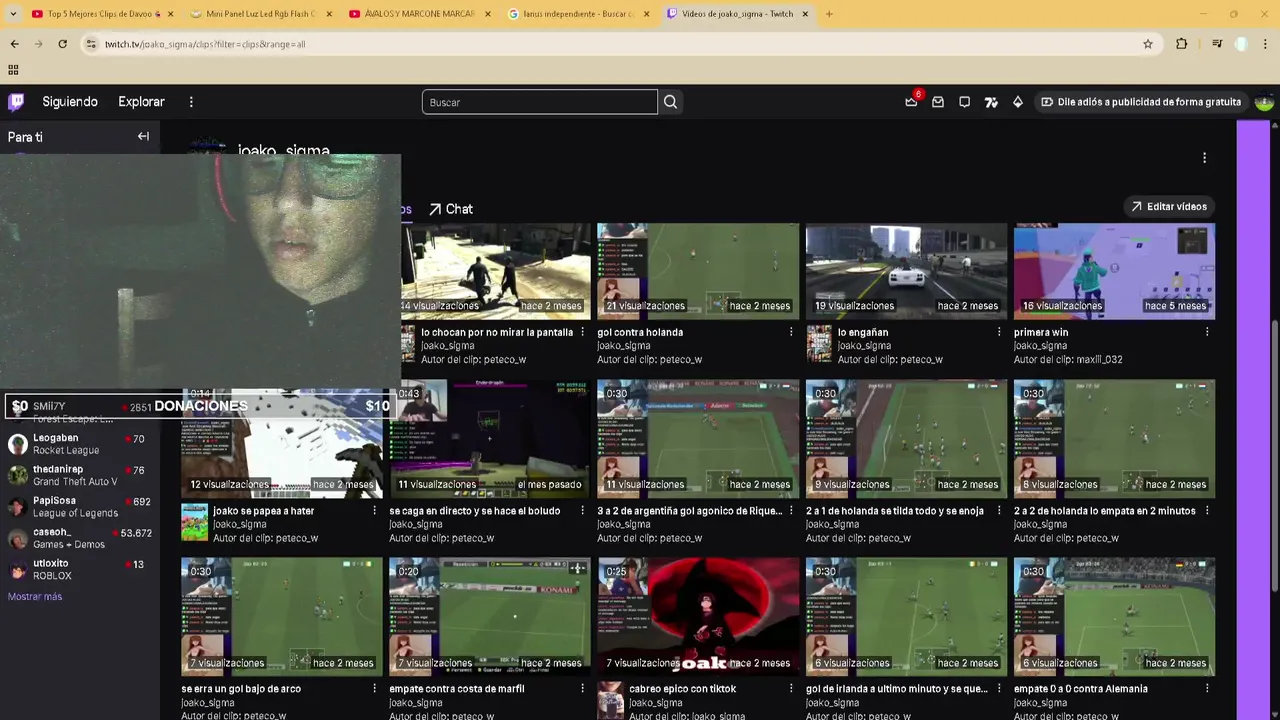
Task: Open options for '2 a 1 de holanda' clip
Action: point(998,511)
